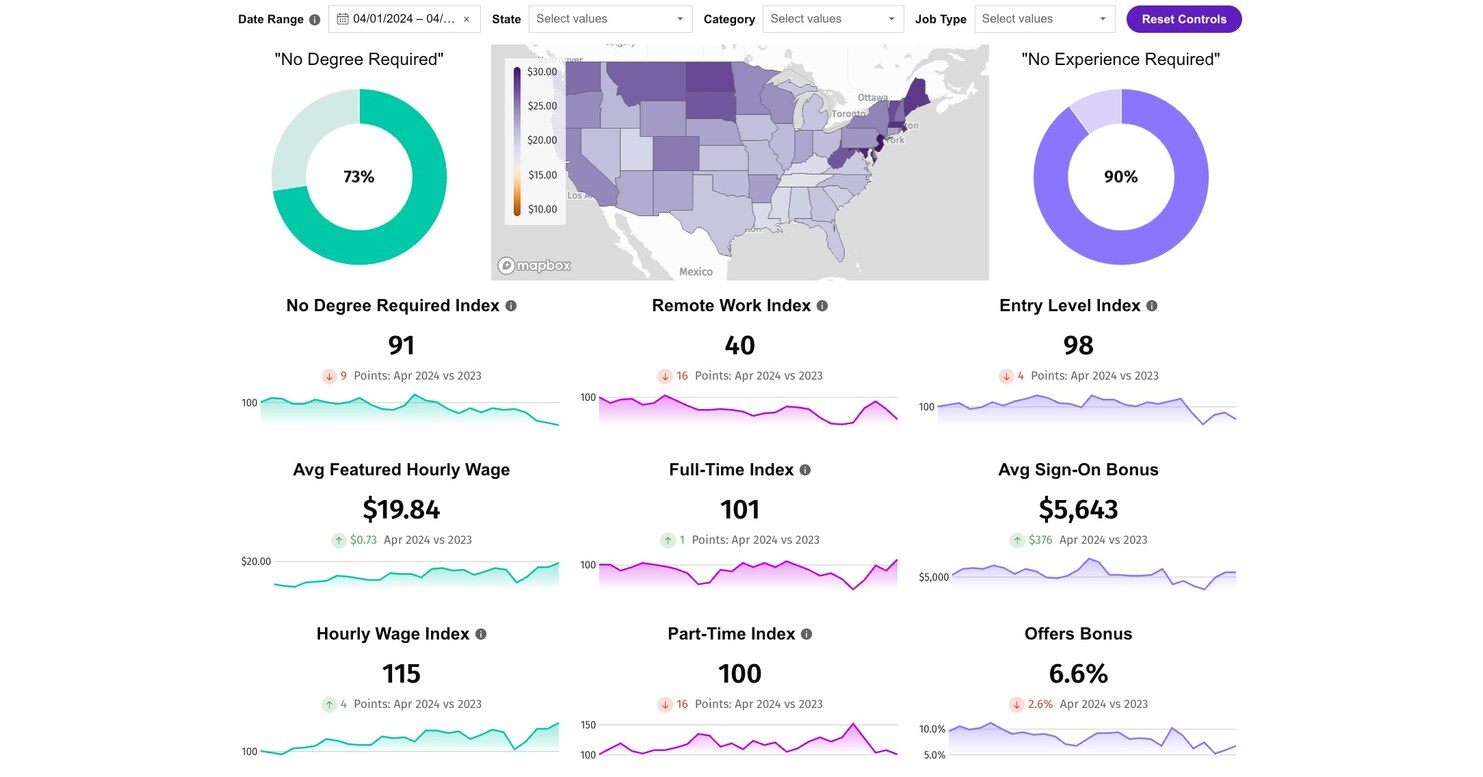Click the Mapbox logo on the map

click(535, 265)
